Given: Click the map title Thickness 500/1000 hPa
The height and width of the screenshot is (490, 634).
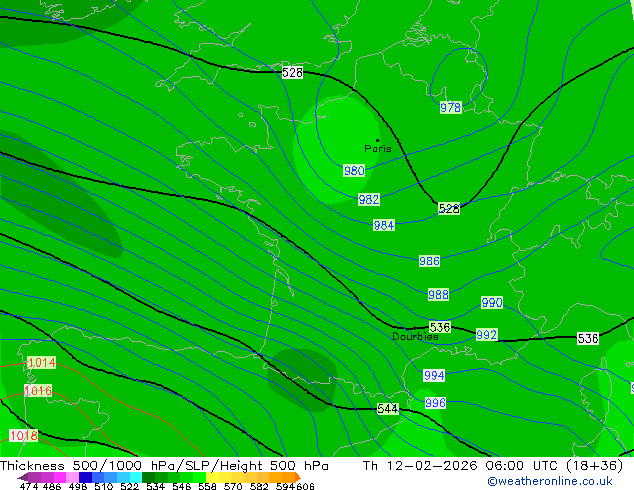Looking at the screenshot, I should [x=88, y=466].
